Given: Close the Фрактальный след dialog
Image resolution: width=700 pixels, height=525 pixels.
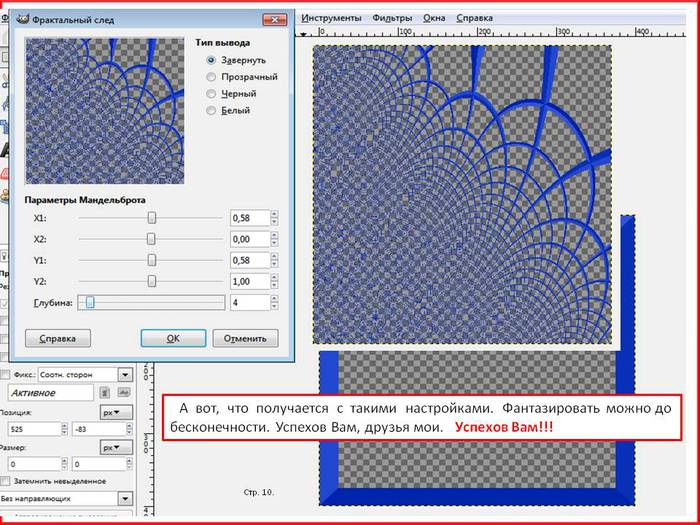Looking at the screenshot, I should pos(274,20).
